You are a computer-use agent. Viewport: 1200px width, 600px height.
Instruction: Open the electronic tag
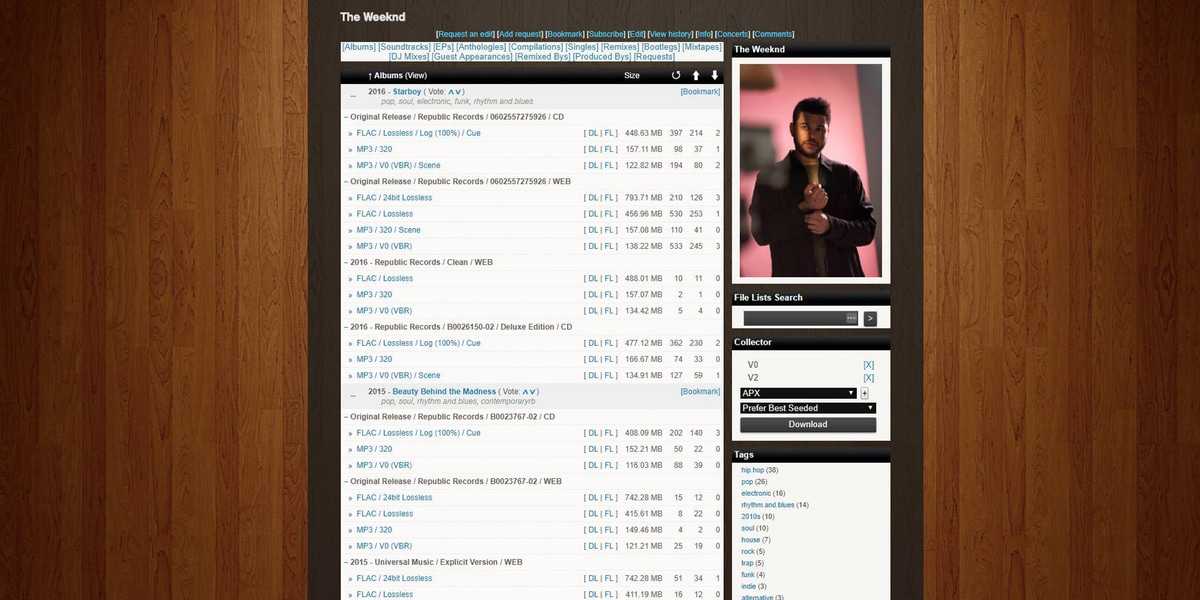[756, 494]
